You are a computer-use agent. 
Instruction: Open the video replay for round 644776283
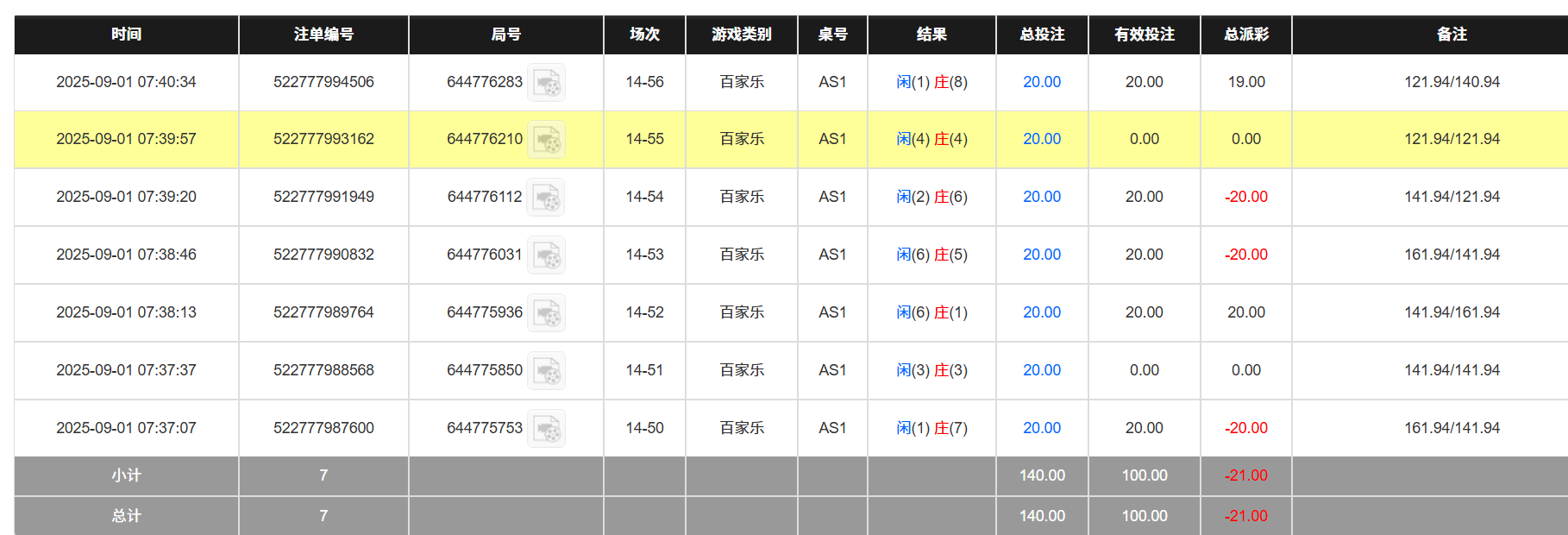547,83
